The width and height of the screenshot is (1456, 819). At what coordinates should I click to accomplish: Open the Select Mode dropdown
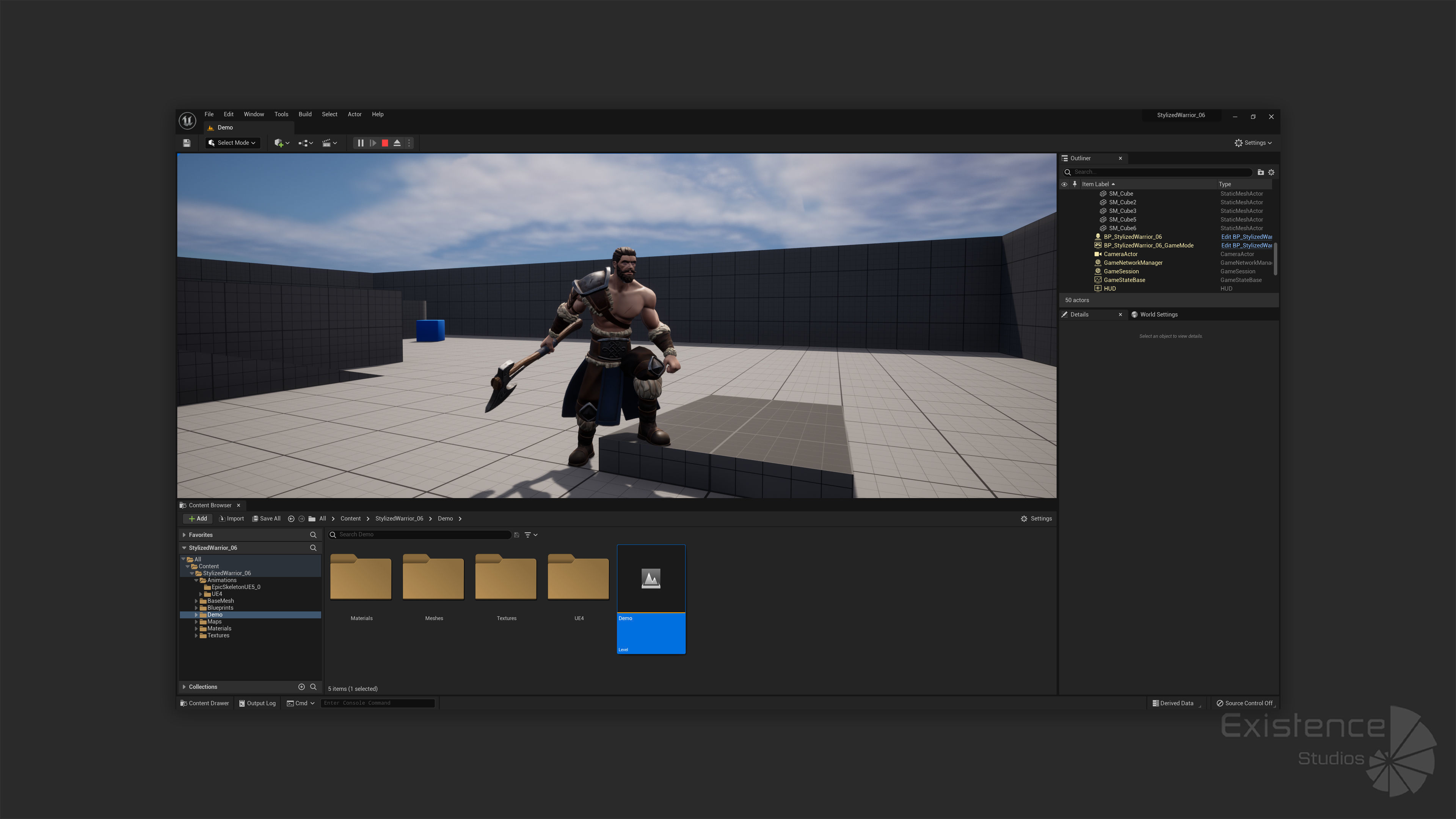pyautogui.click(x=232, y=143)
